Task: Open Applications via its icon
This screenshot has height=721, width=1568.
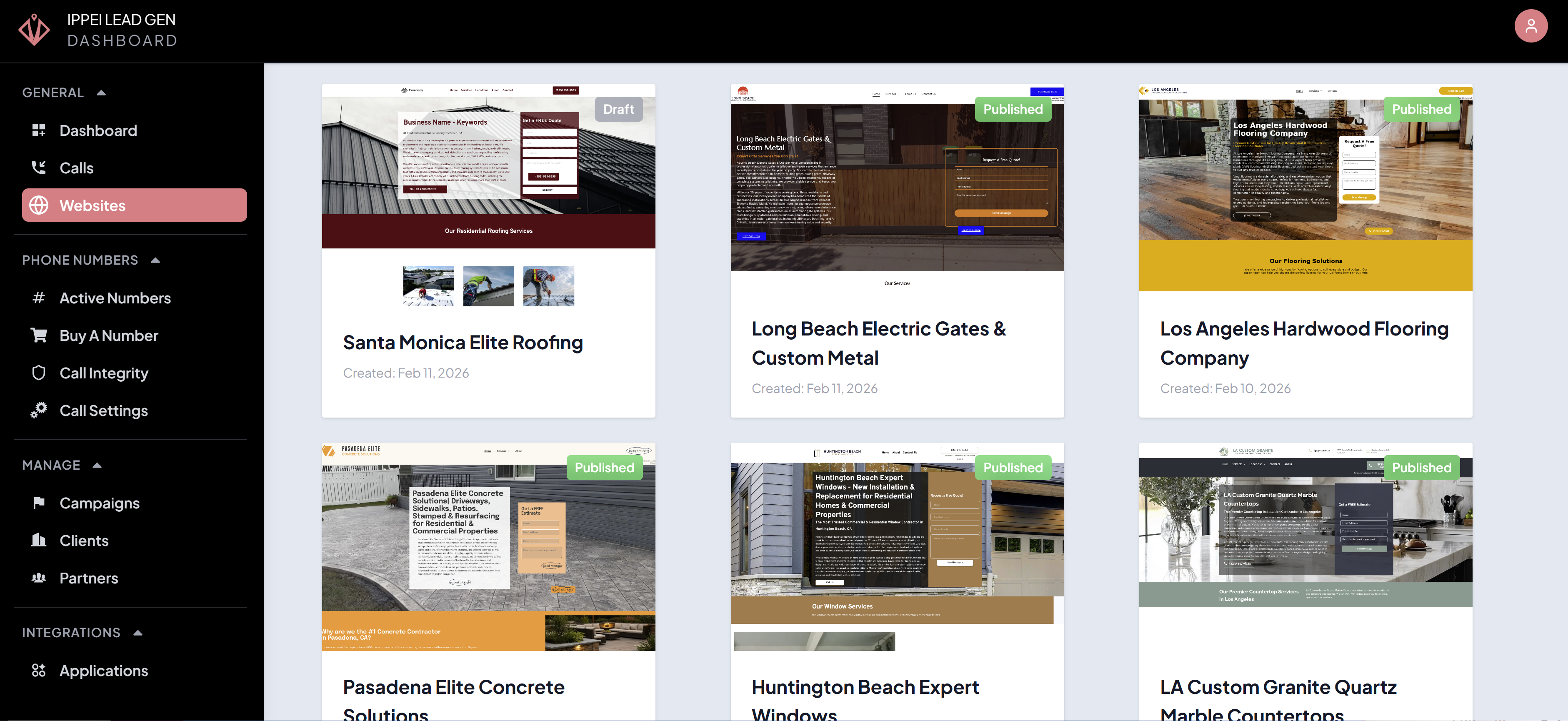Action: (x=39, y=671)
